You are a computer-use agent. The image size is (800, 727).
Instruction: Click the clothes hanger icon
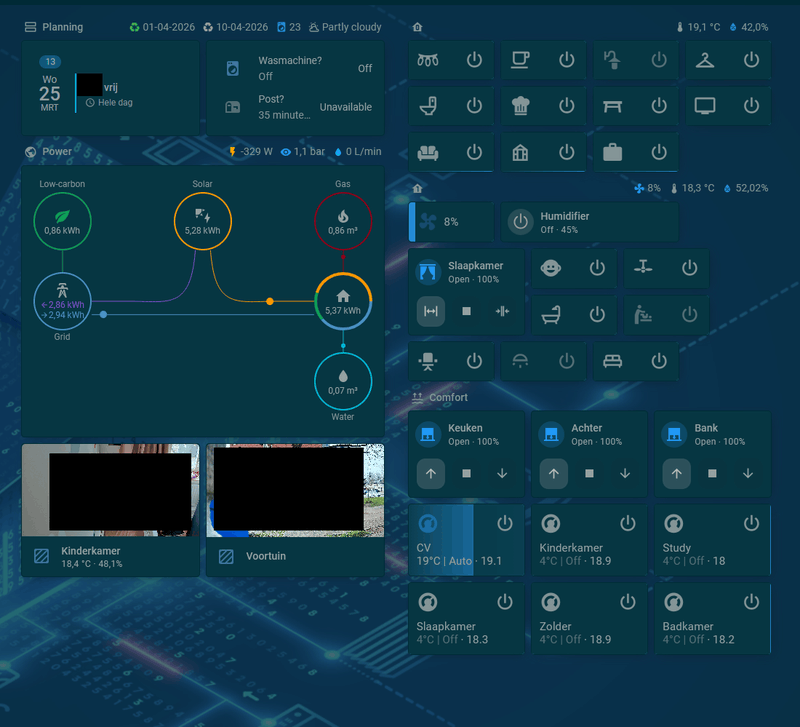point(705,60)
